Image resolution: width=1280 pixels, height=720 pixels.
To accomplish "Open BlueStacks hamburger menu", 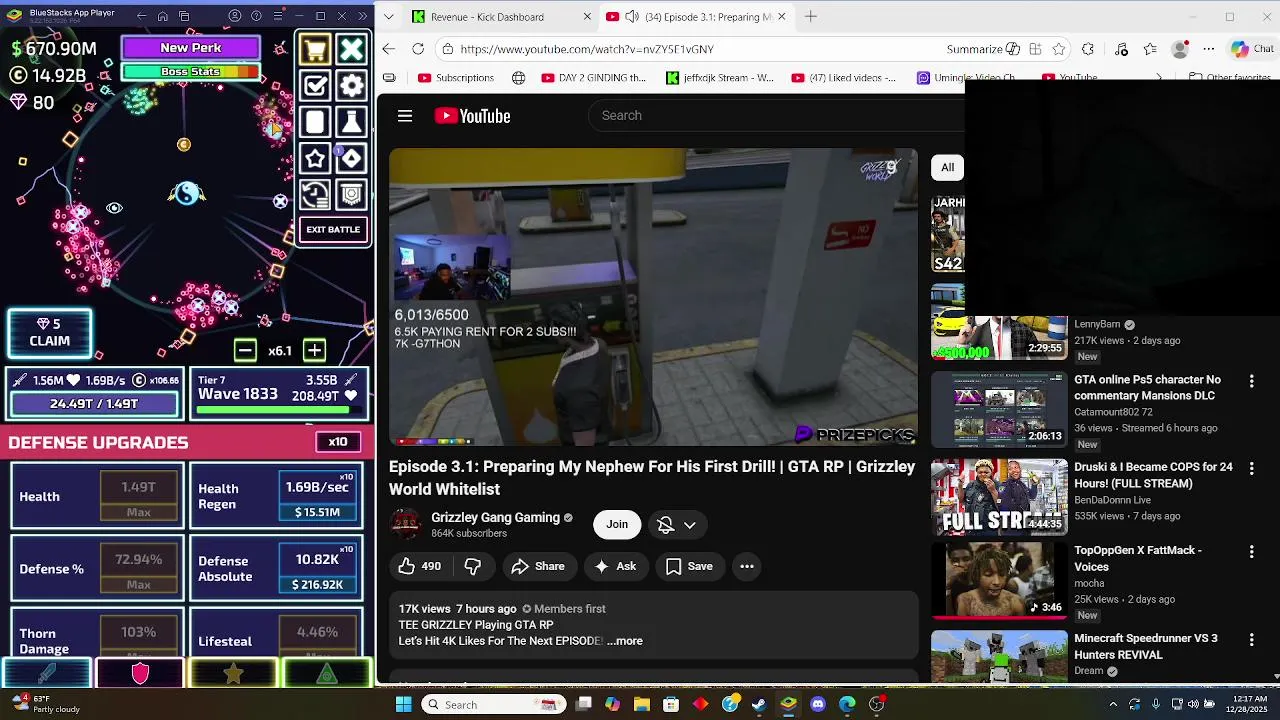I will pos(277,16).
